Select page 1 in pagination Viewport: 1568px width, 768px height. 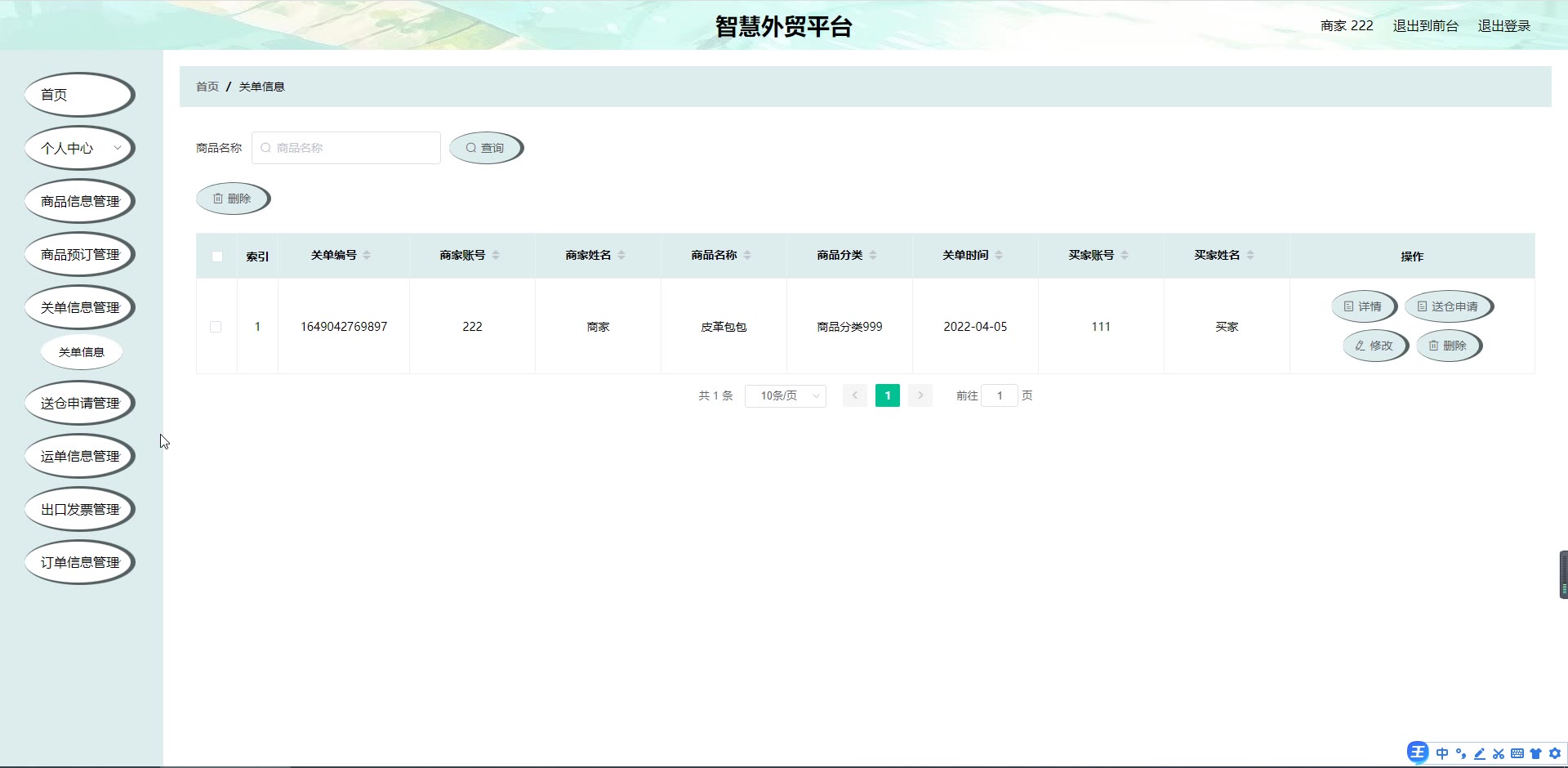[x=888, y=395]
